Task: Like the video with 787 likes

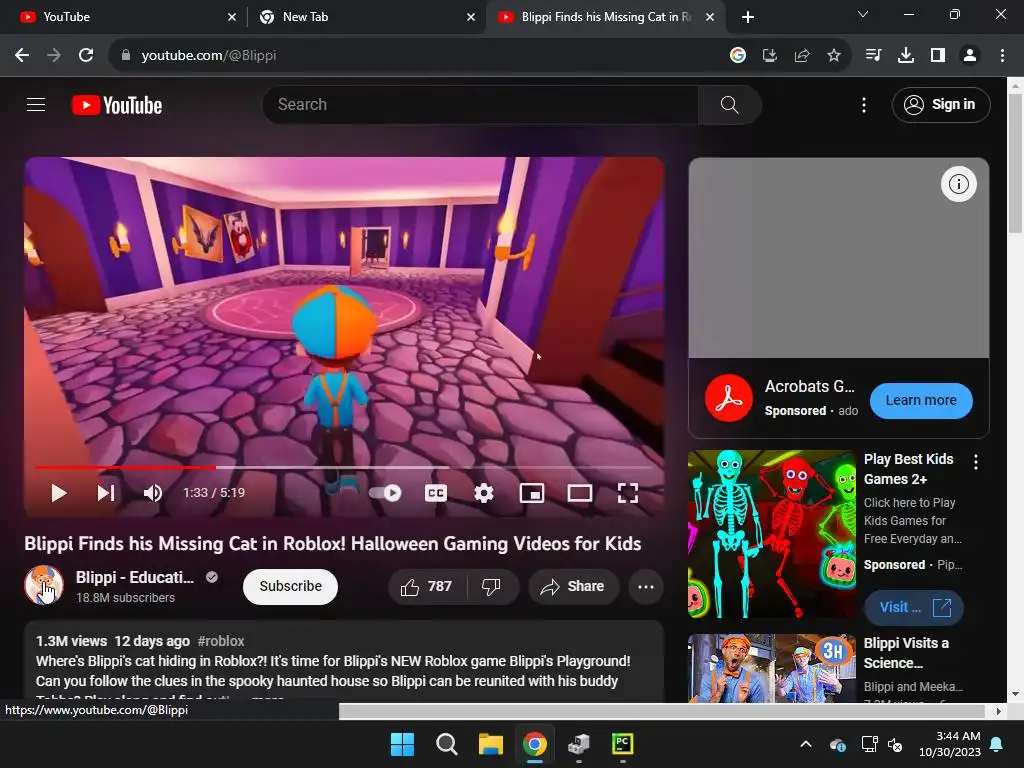Action: coord(427,586)
